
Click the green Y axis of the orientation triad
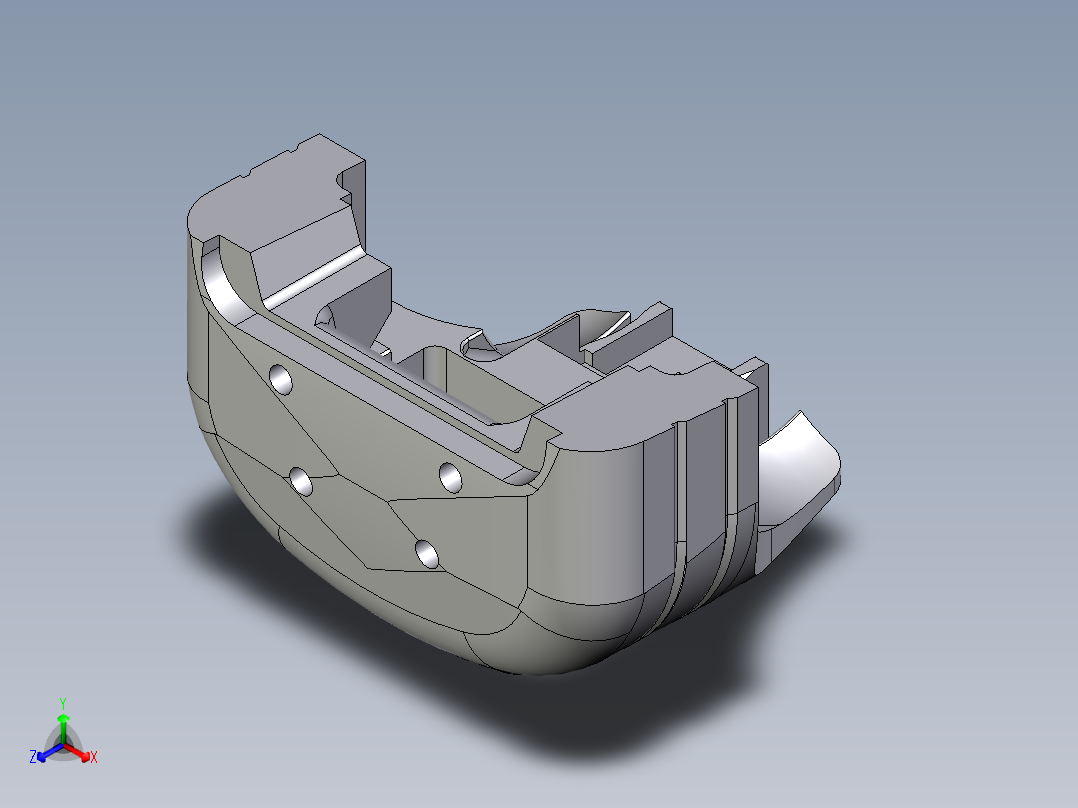[63, 728]
